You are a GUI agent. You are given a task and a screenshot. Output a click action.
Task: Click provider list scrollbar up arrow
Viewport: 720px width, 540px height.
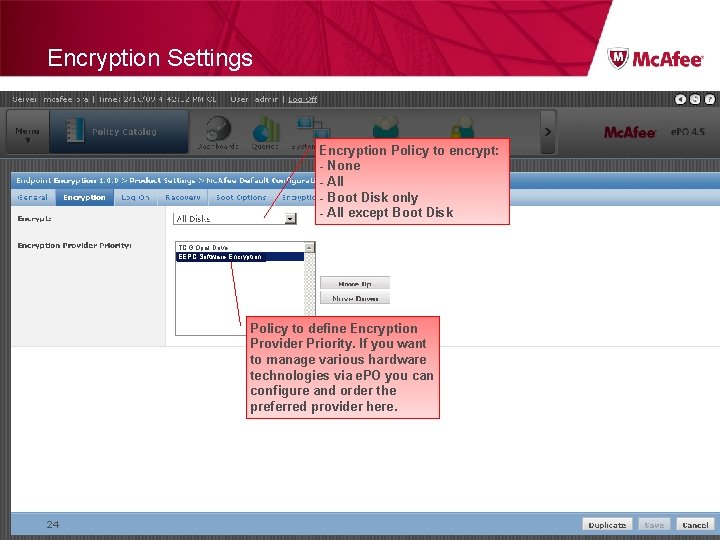[309, 248]
